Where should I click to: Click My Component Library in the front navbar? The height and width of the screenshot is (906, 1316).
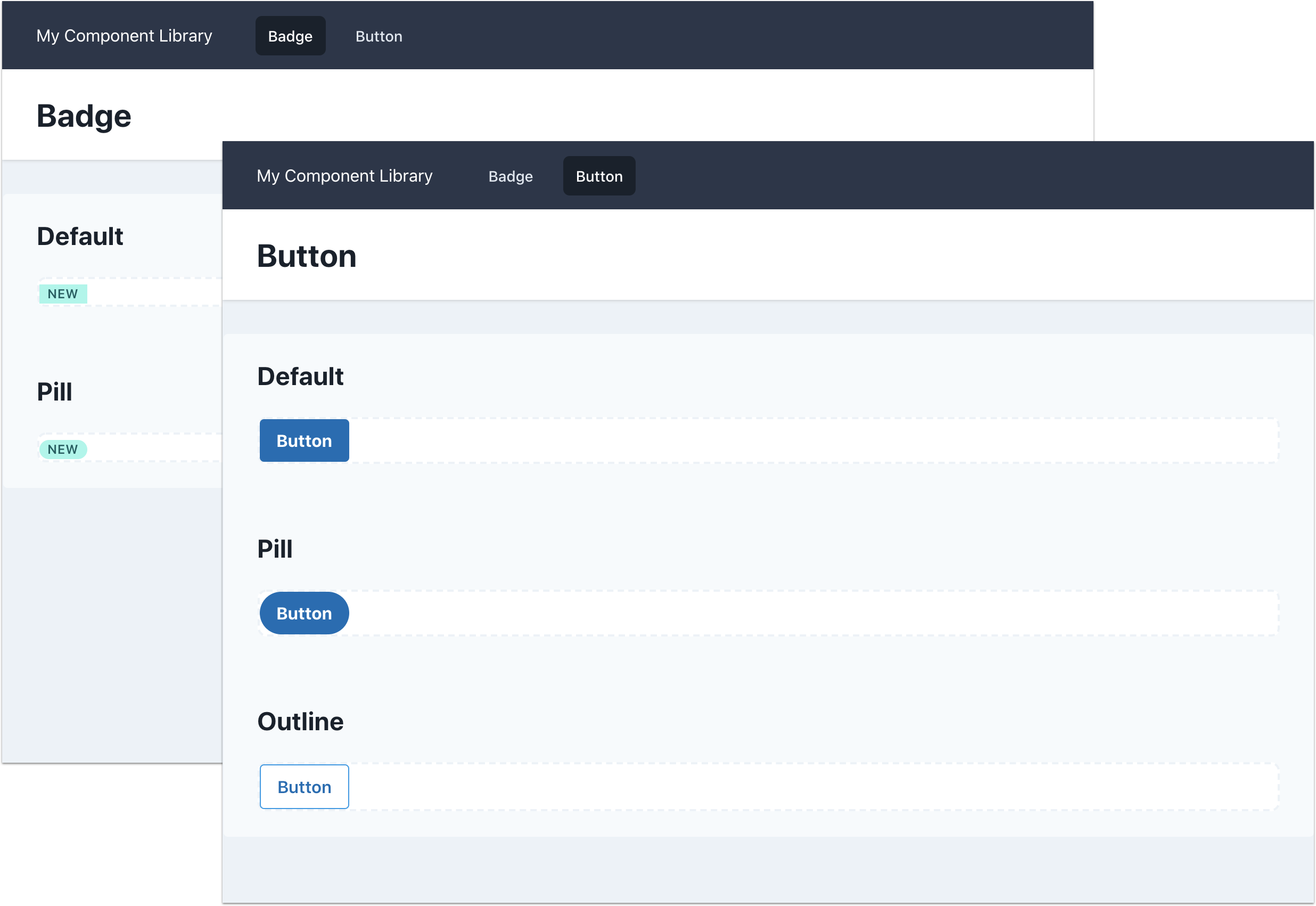(344, 176)
